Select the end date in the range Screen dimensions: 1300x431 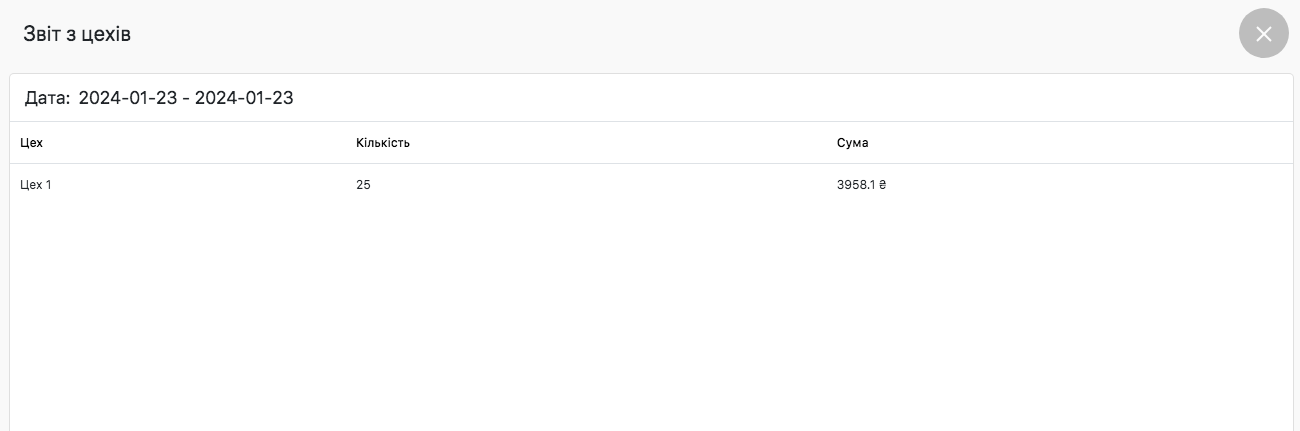(x=244, y=98)
